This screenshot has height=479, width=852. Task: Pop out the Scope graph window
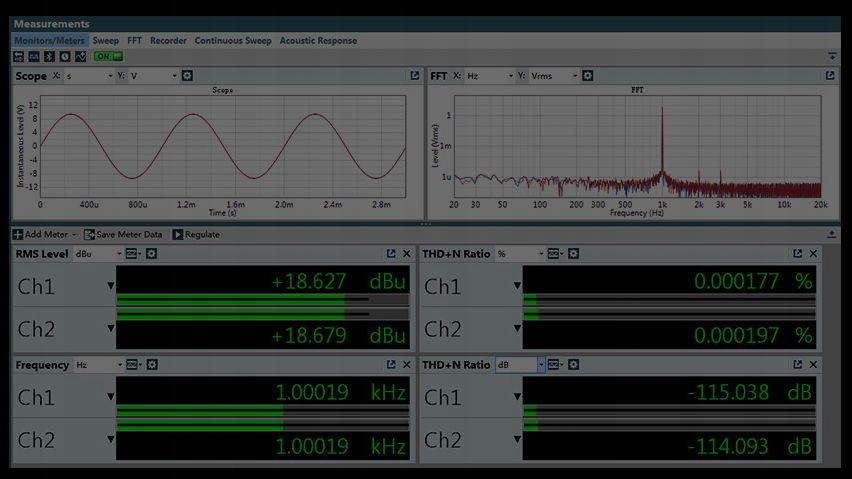(415, 76)
